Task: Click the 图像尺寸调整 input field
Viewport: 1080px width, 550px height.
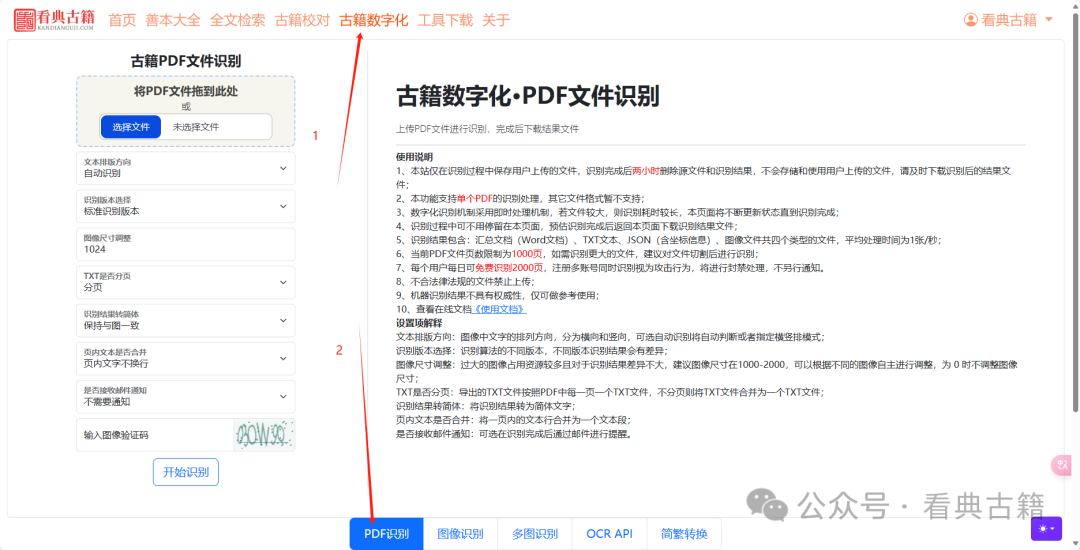Action: coord(186,244)
